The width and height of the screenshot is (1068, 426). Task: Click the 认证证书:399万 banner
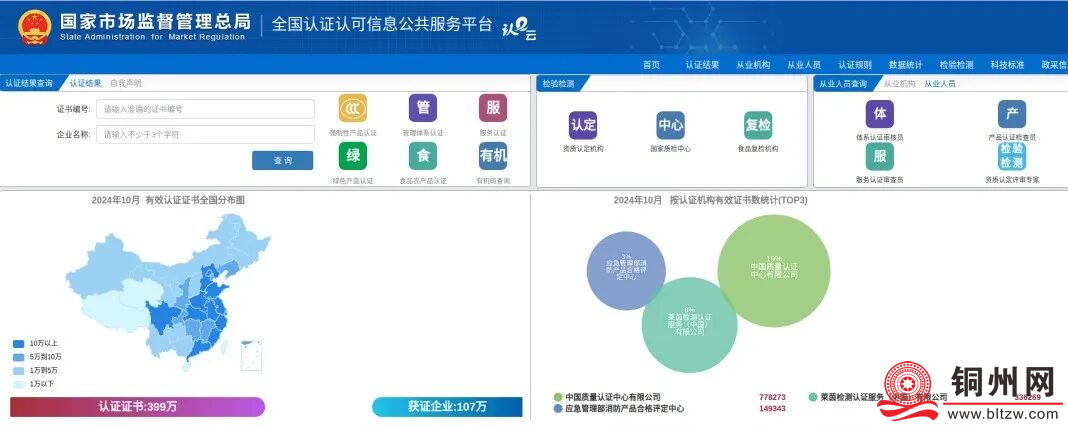[137, 407]
